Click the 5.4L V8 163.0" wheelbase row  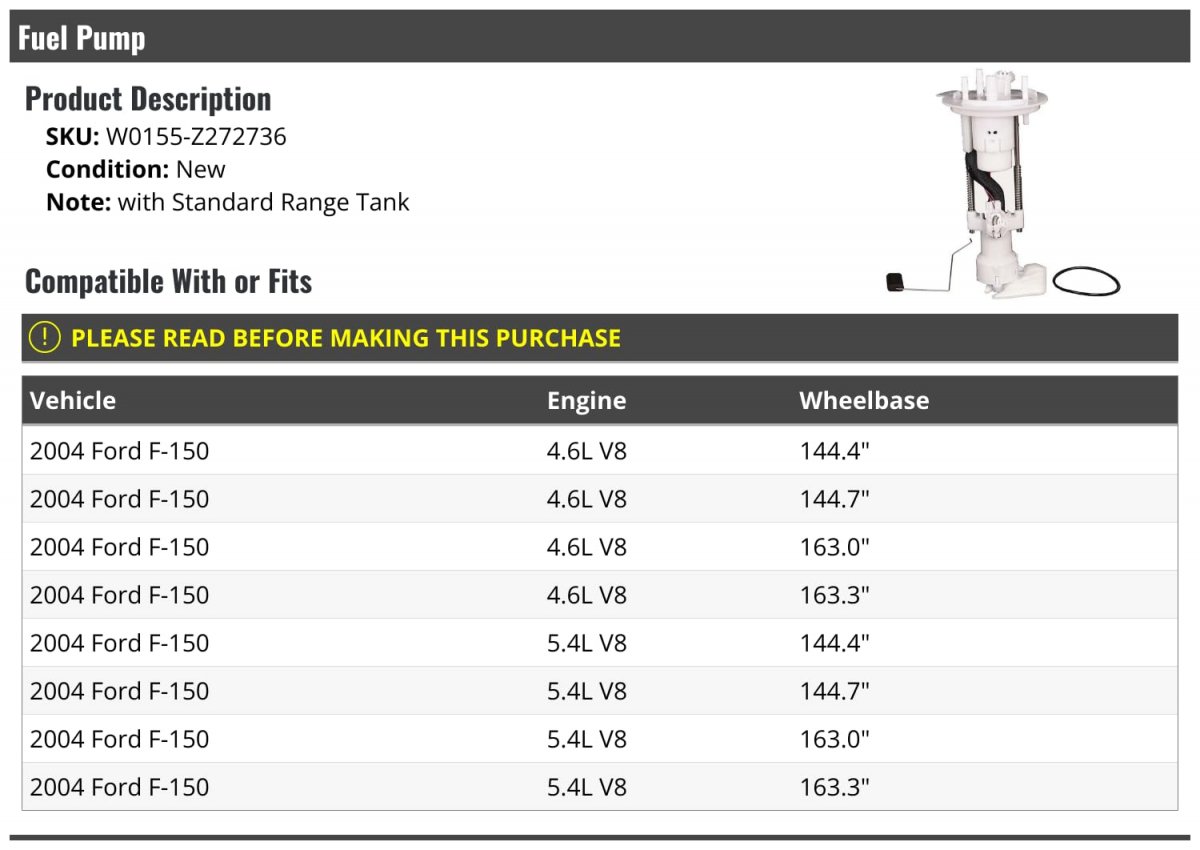tap(600, 739)
